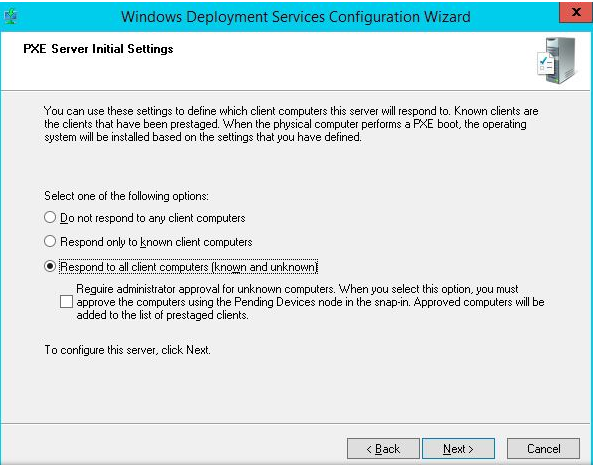Click the 'Select one of the following options' label
This screenshot has width=593, height=465.
click(x=126, y=196)
